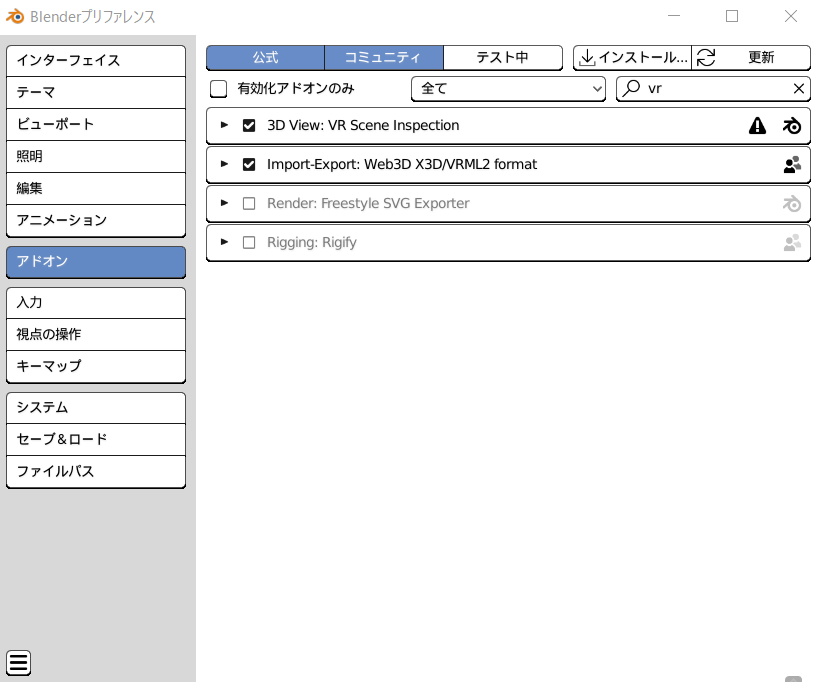Click the Blender logo on VR Scene Inspection row
This screenshot has width=814, height=682.
click(x=792, y=126)
